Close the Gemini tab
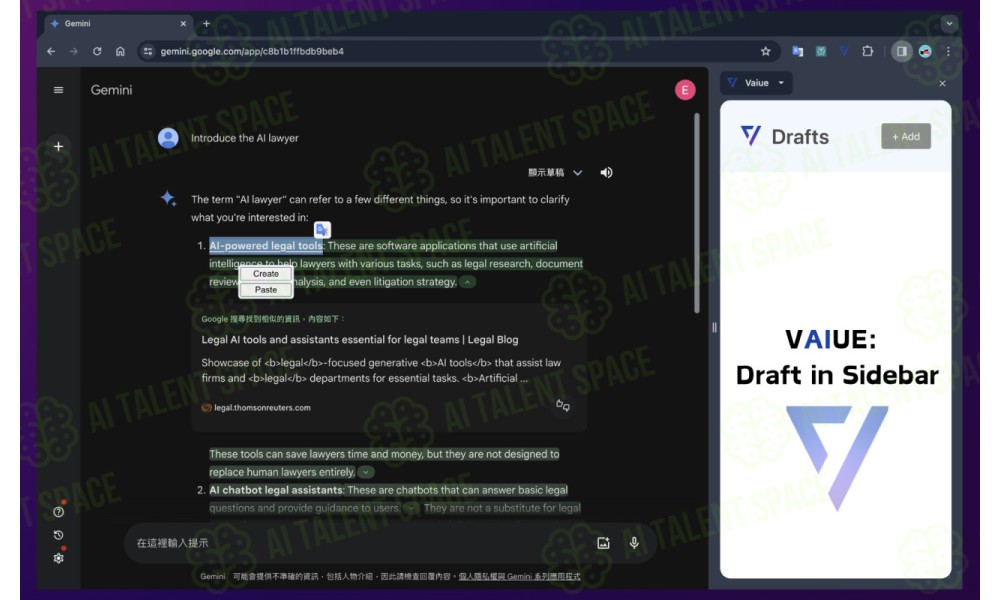 183,24
